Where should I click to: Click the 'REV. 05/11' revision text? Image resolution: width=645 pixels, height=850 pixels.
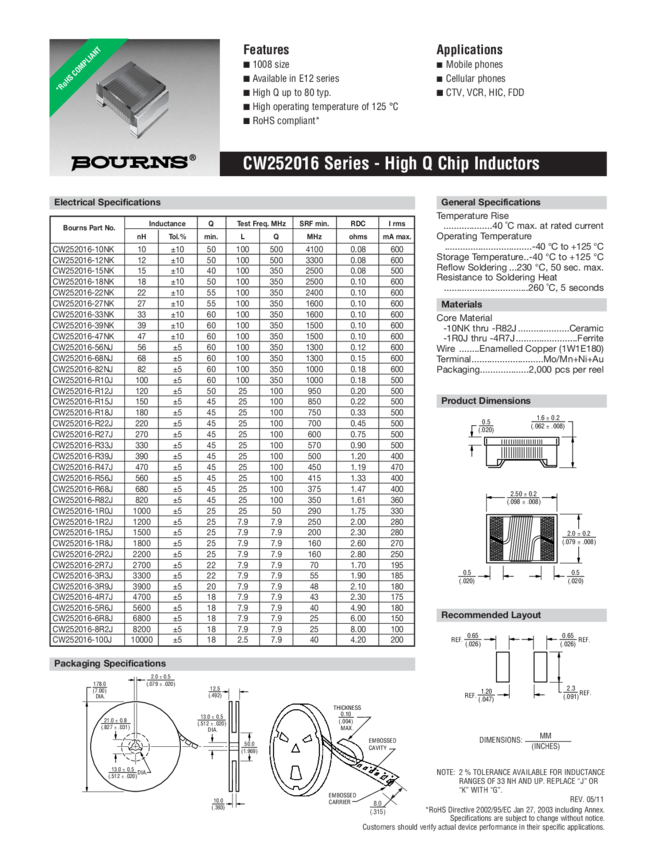(586, 800)
